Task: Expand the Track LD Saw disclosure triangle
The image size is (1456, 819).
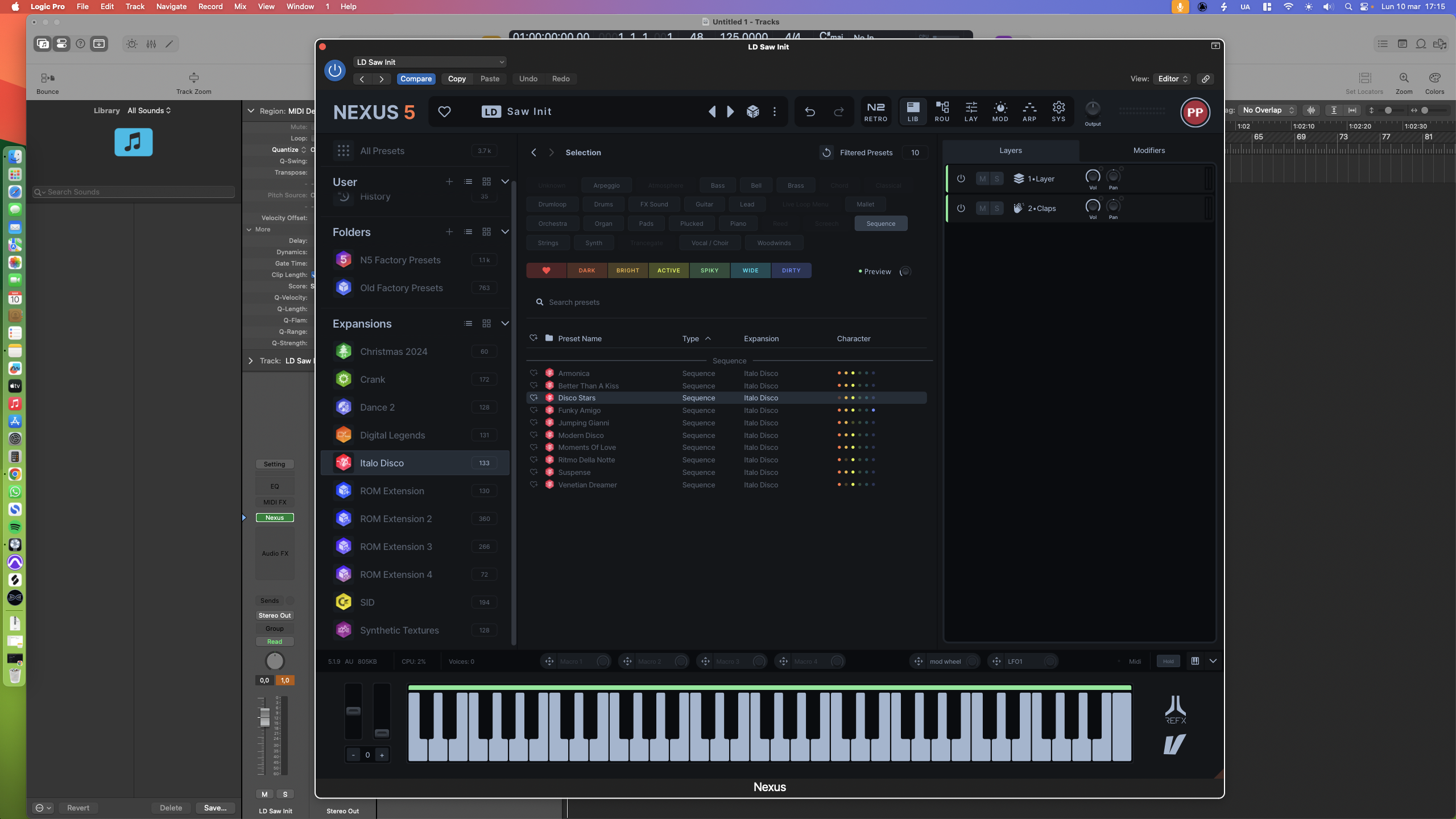Action: point(250,361)
